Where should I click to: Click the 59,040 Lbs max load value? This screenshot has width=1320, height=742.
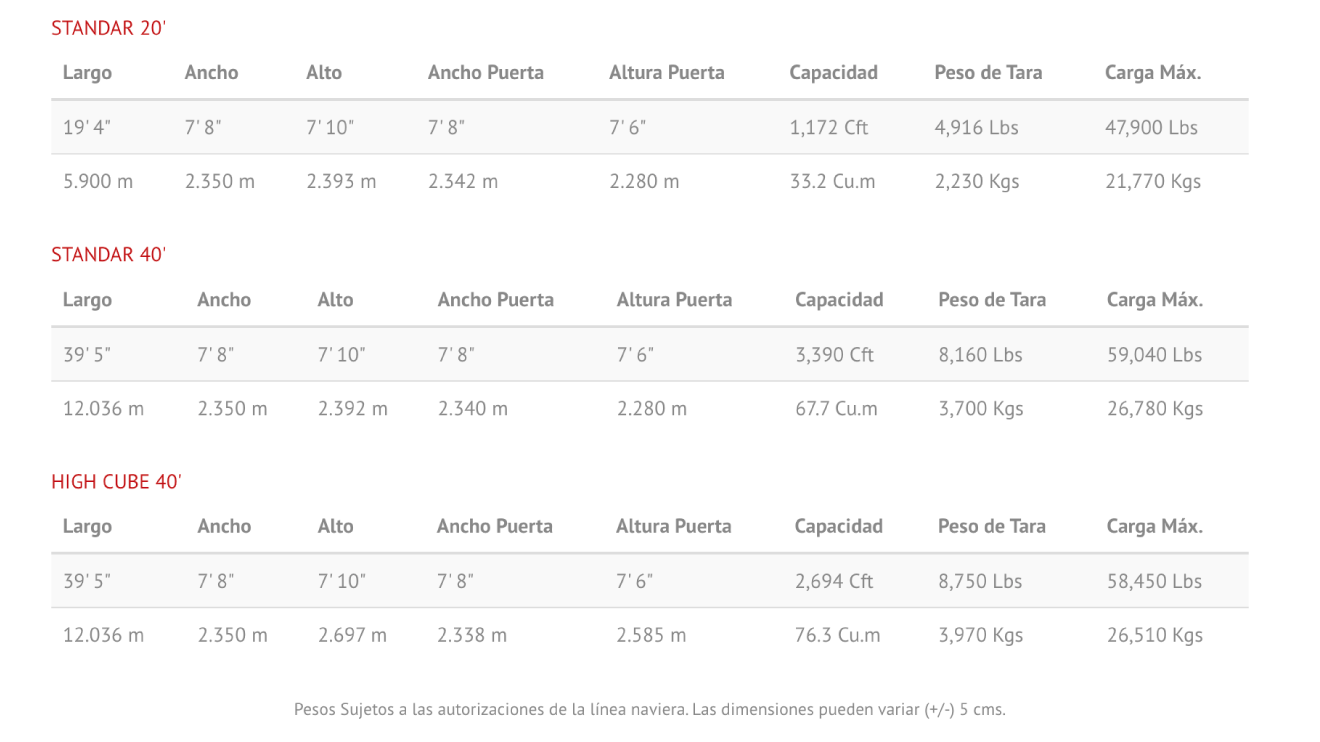point(1154,355)
